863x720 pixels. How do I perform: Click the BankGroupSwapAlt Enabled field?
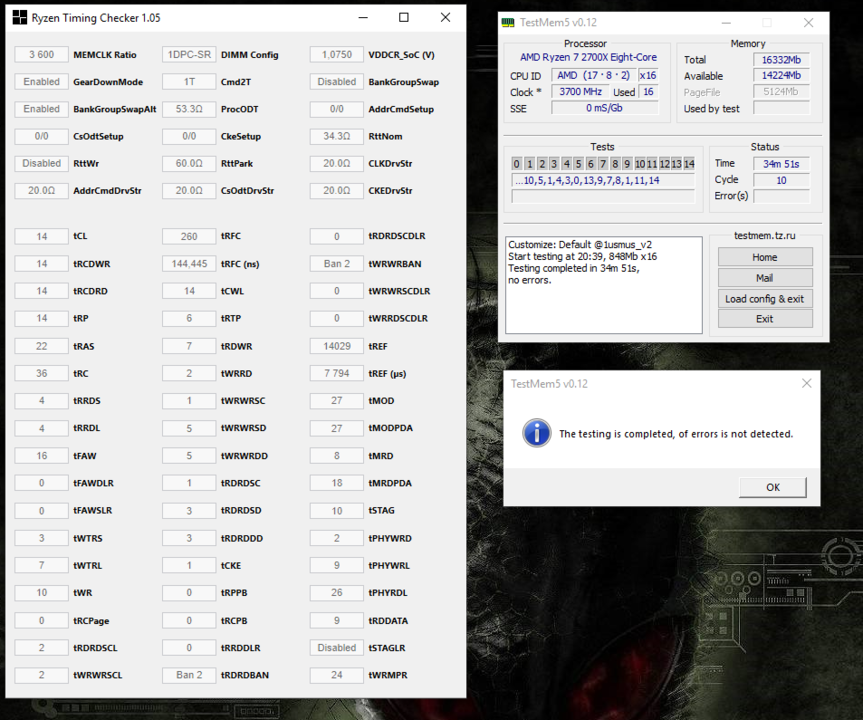tap(42, 109)
